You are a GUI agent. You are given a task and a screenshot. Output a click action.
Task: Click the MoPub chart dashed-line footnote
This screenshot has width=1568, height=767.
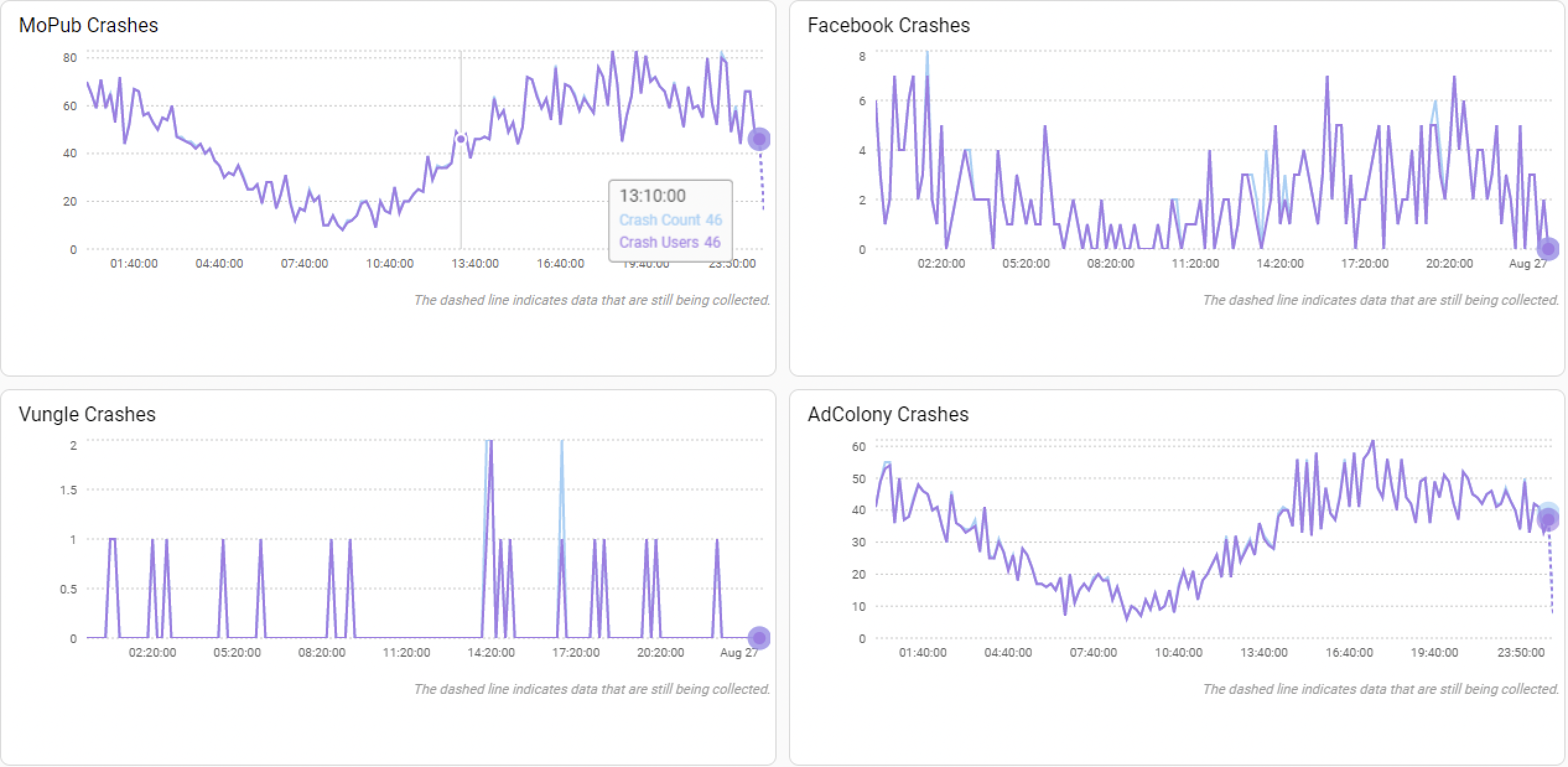[x=592, y=300]
